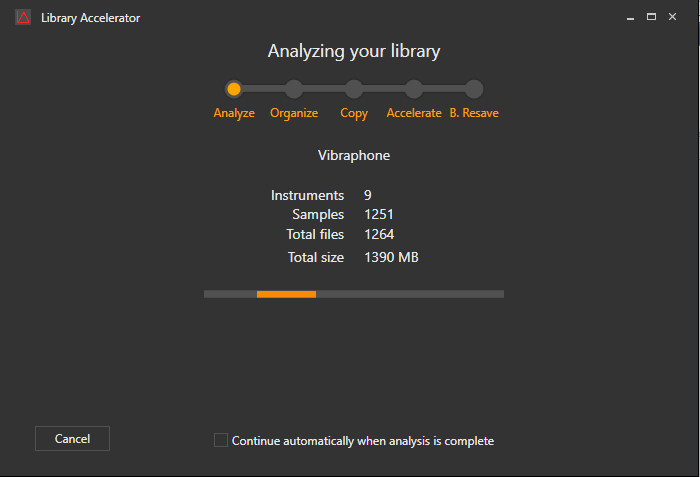Click the Total size label

pyautogui.click(x=316, y=257)
